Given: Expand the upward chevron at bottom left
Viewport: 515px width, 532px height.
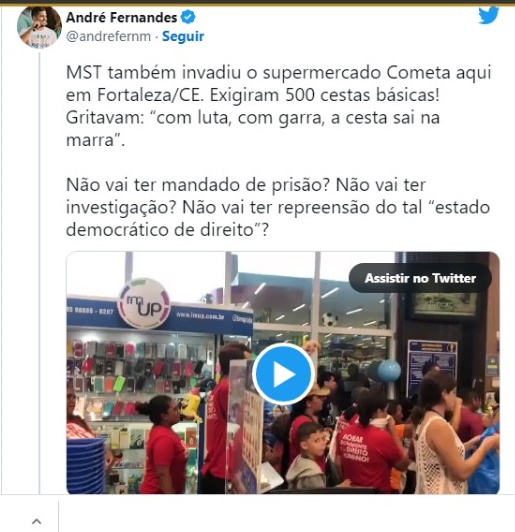Looking at the screenshot, I should 37,521.
